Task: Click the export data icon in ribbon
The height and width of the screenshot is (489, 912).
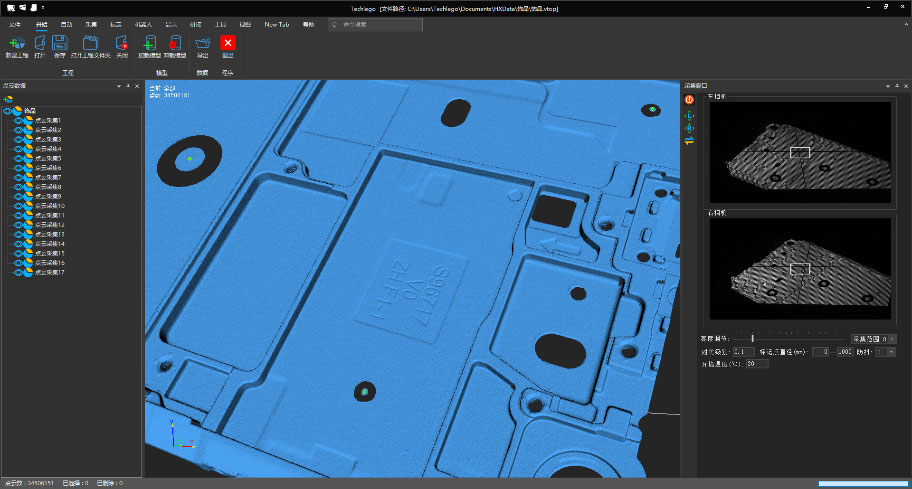Action: (203, 44)
